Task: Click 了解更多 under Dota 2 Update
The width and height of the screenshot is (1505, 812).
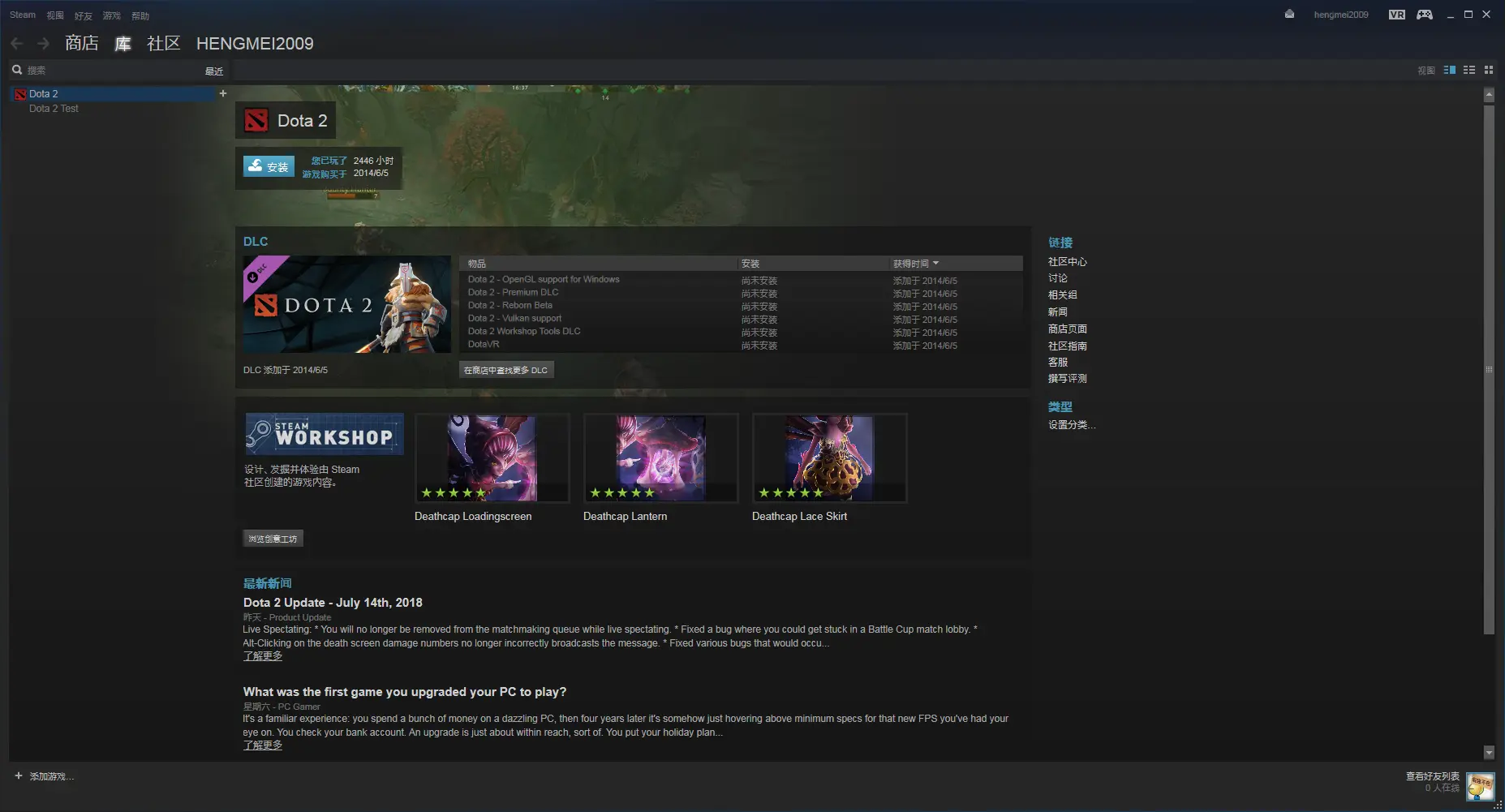Action: click(263, 656)
